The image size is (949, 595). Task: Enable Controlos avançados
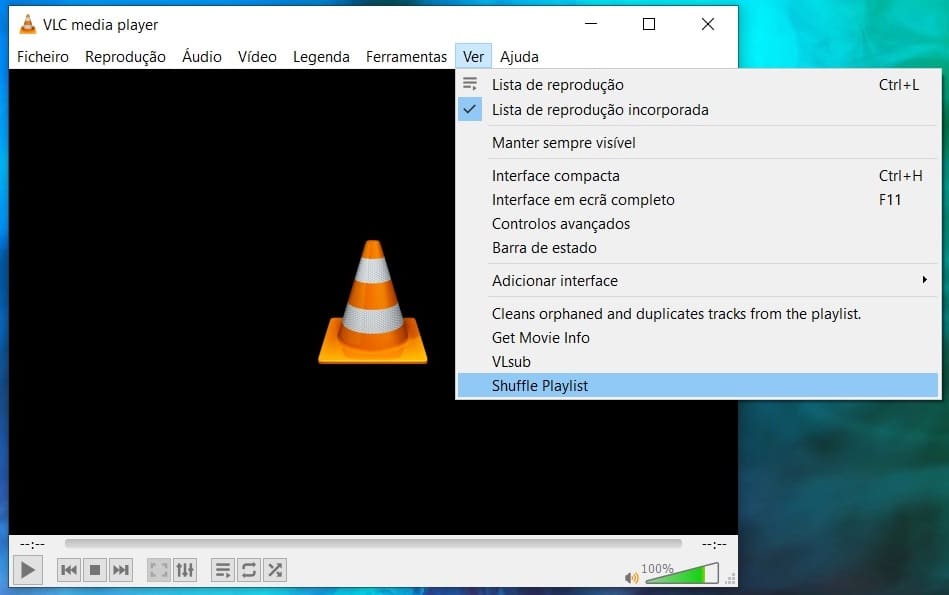point(698,224)
